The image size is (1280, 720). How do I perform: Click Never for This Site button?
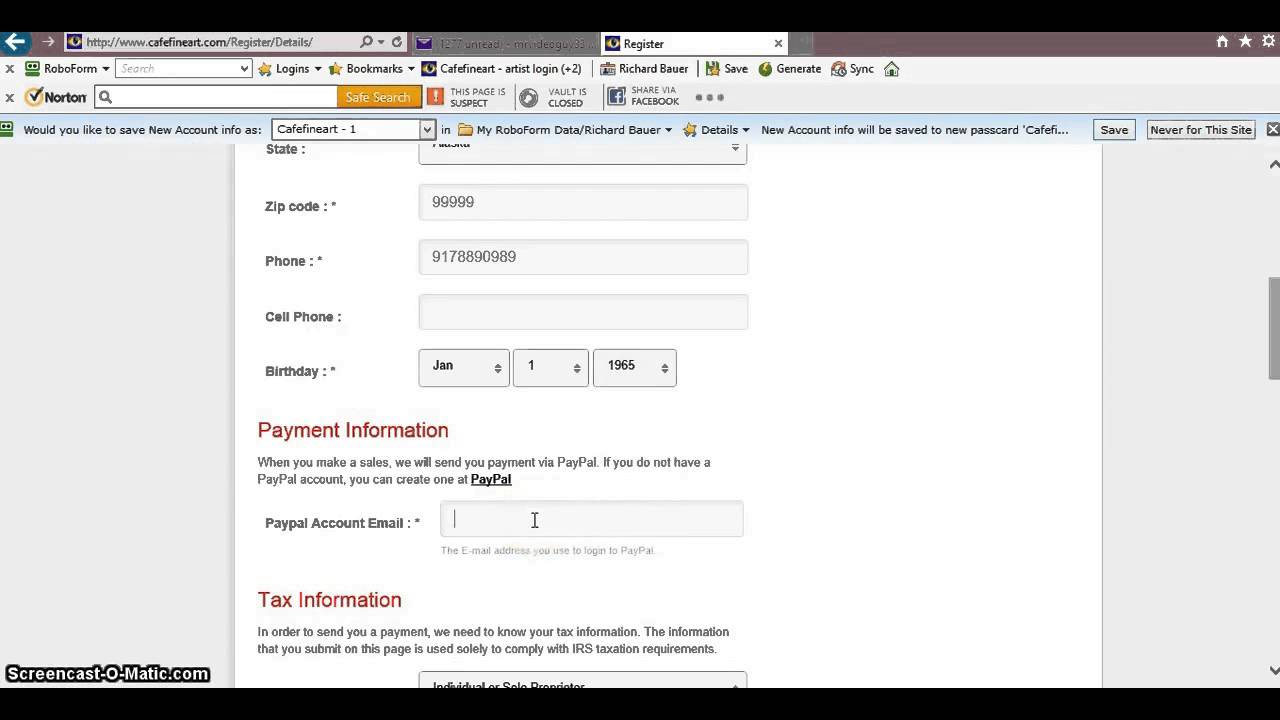[1201, 130]
